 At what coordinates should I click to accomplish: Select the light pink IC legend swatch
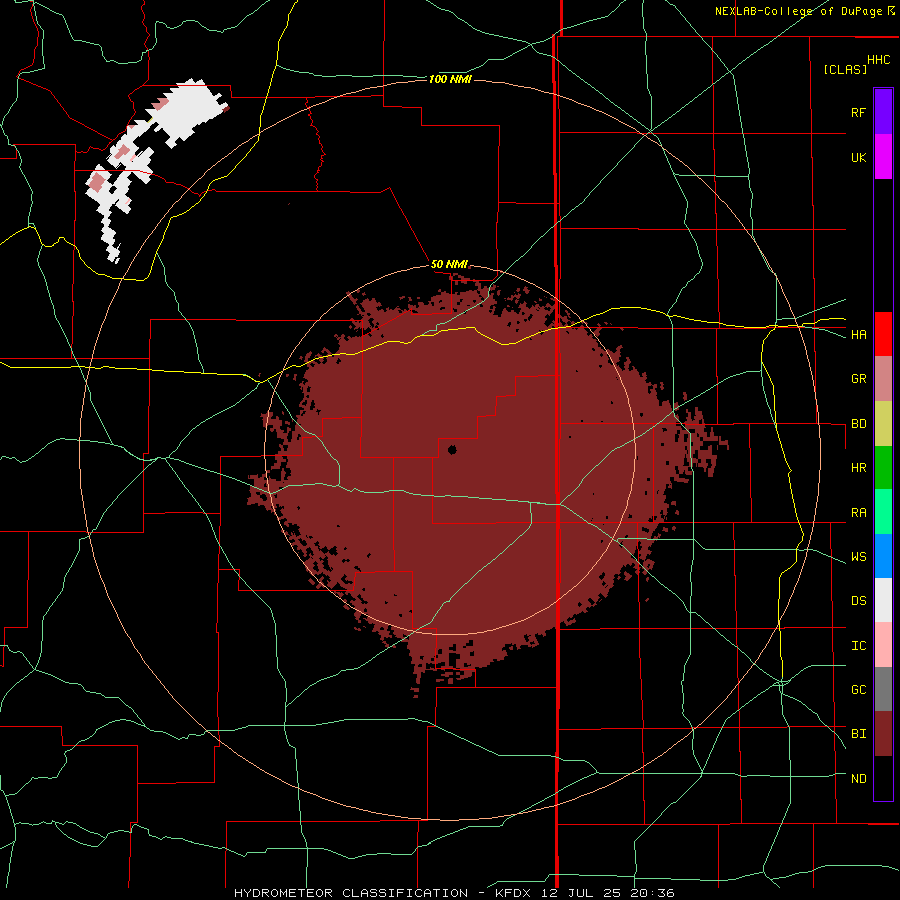coord(883,645)
